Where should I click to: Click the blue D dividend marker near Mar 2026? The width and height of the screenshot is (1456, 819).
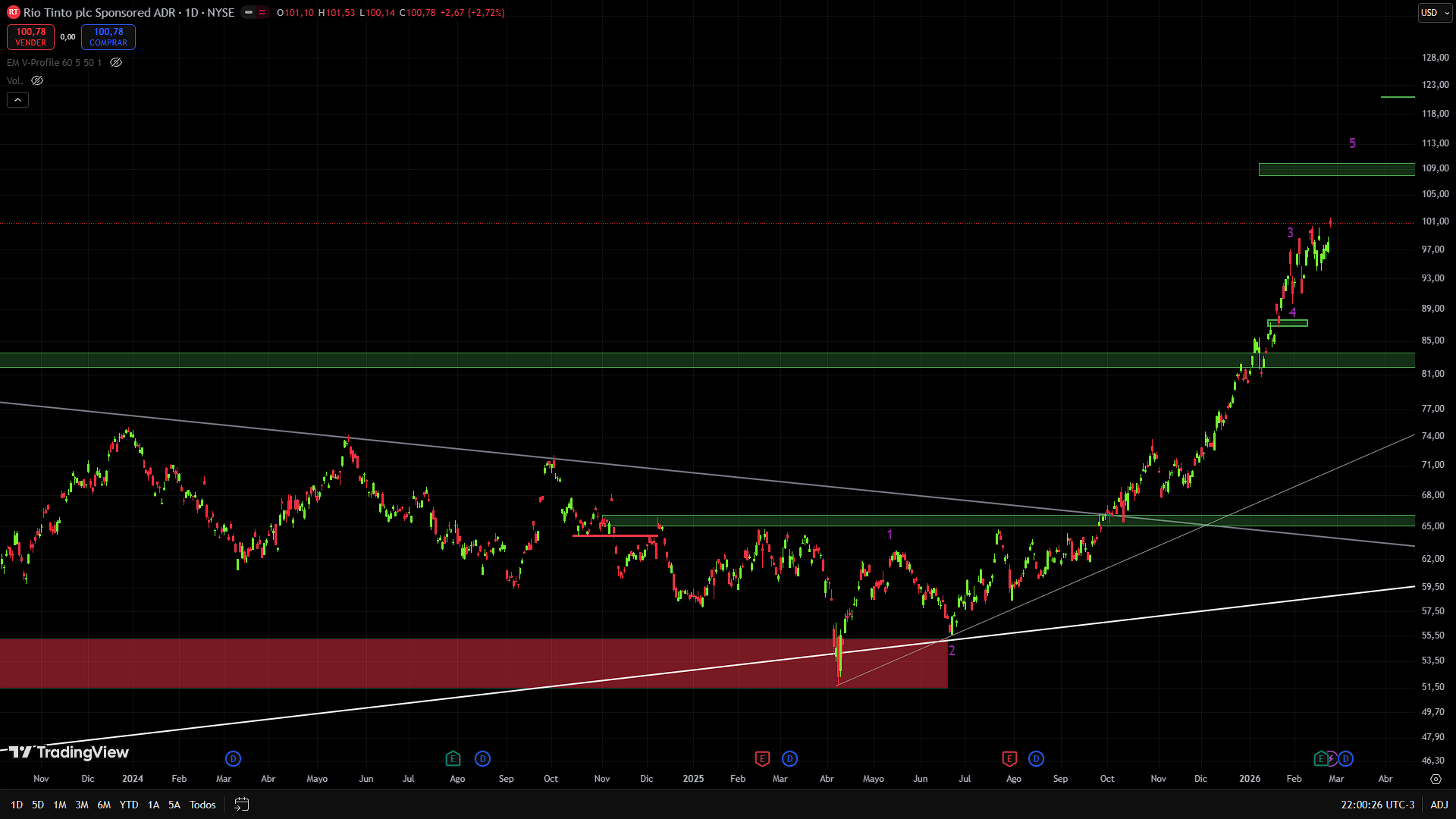(x=1345, y=758)
